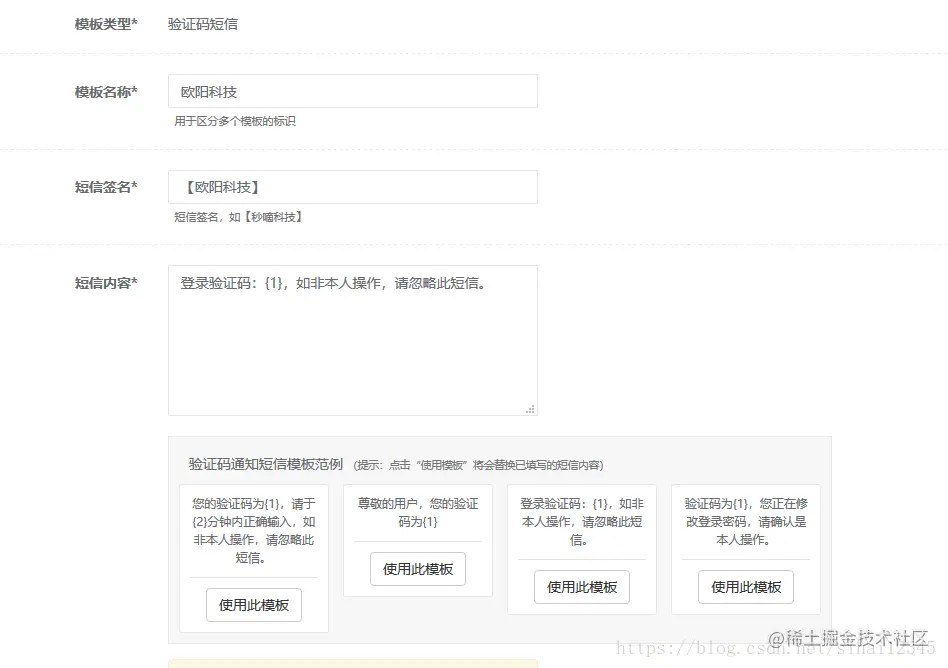
Task: Click the 模板名称 input field containing 欧阳科技
Action: coord(352,91)
